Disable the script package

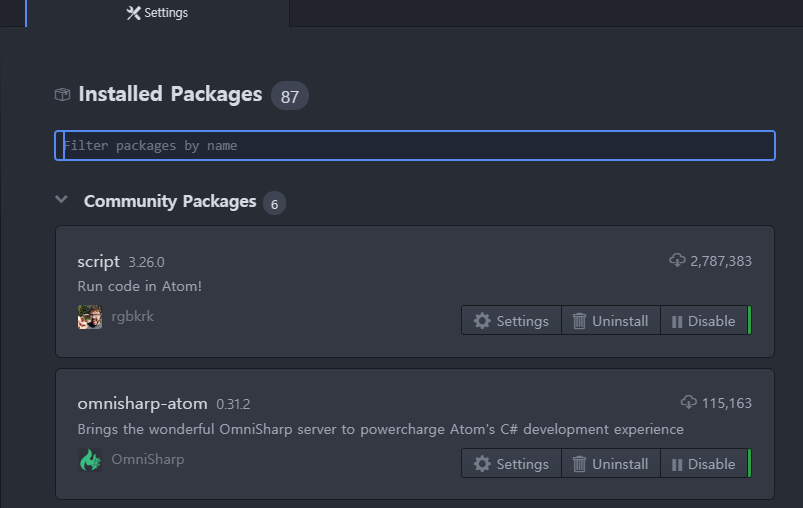(x=703, y=321)
